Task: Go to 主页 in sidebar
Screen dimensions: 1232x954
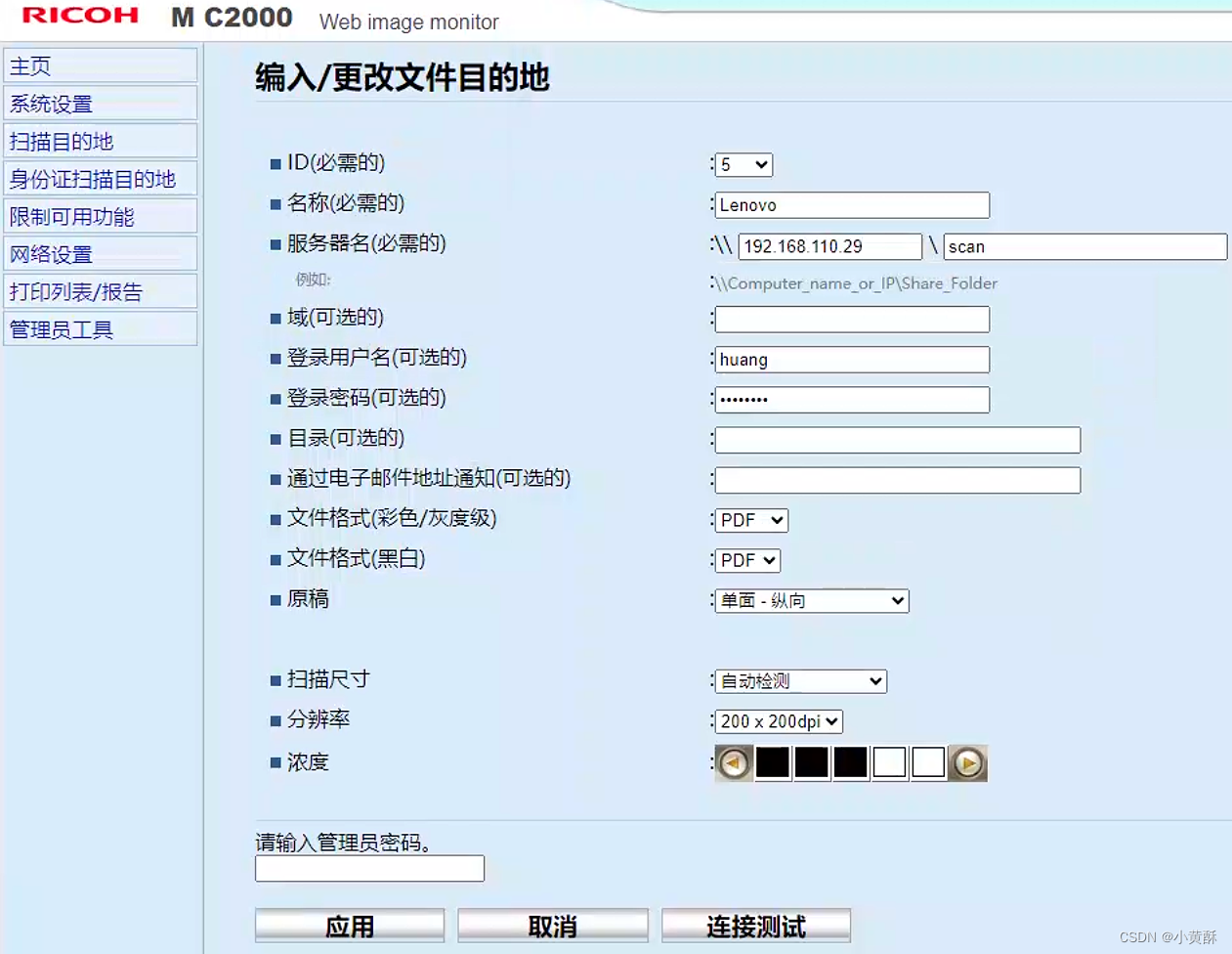Action: point(101,65)
